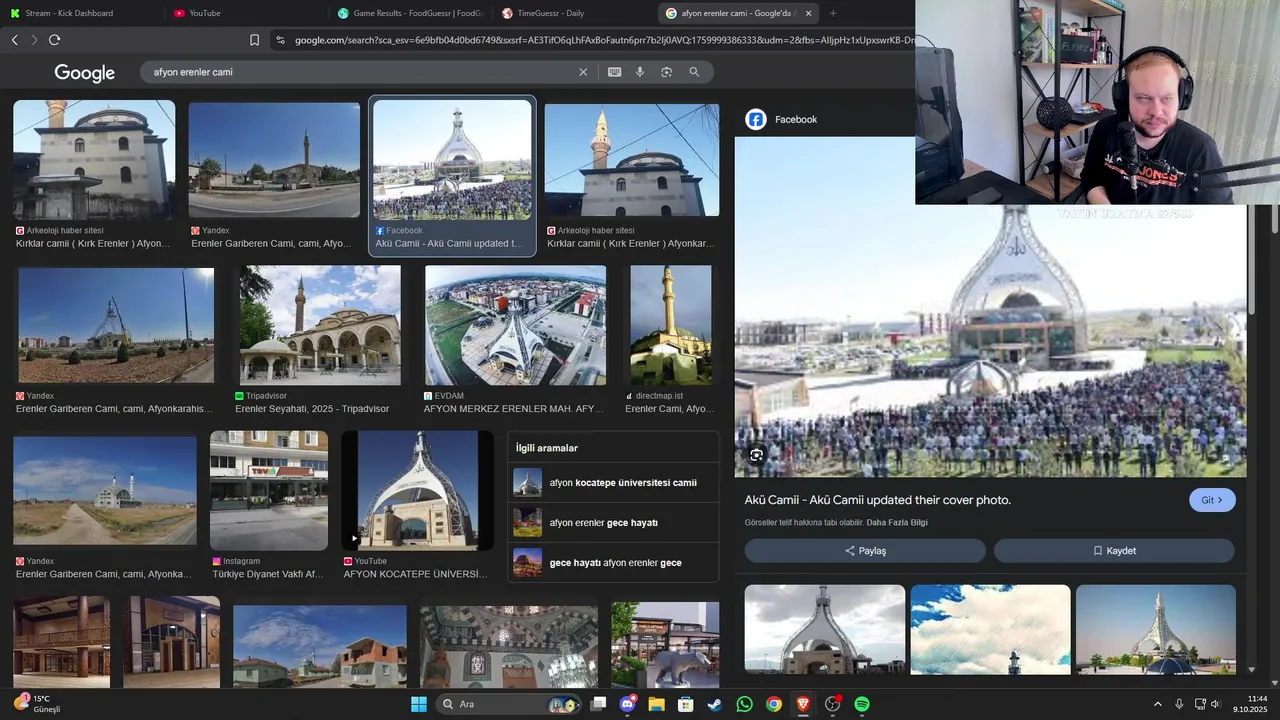1280x720 pixels.
Task: Open Microsoft Store from the taskbar
Action: click(x=685, y=704)
